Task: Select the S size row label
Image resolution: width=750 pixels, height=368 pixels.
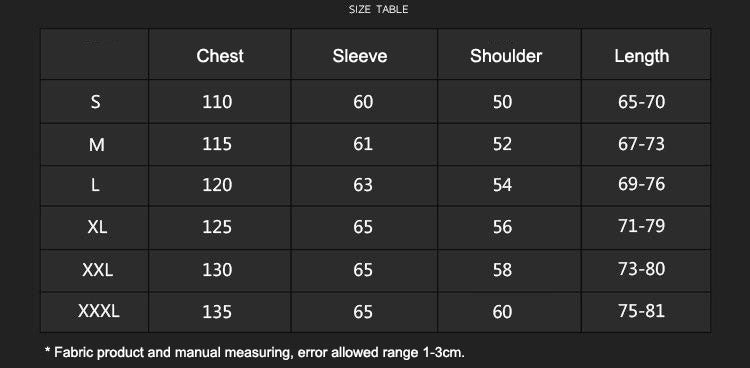Action: (x=96, y=102)
